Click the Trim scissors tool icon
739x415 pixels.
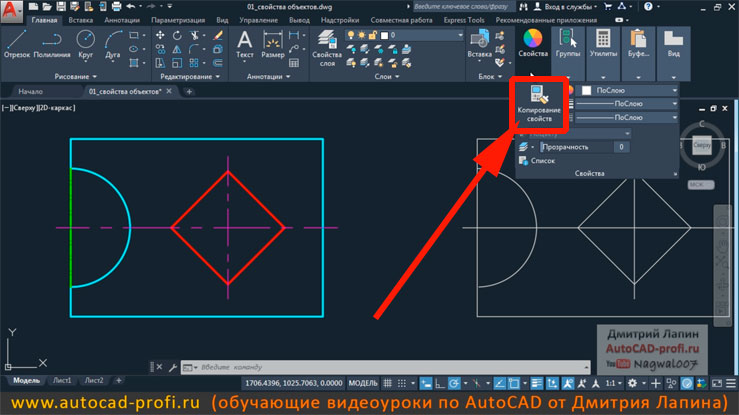coord(194,35)
